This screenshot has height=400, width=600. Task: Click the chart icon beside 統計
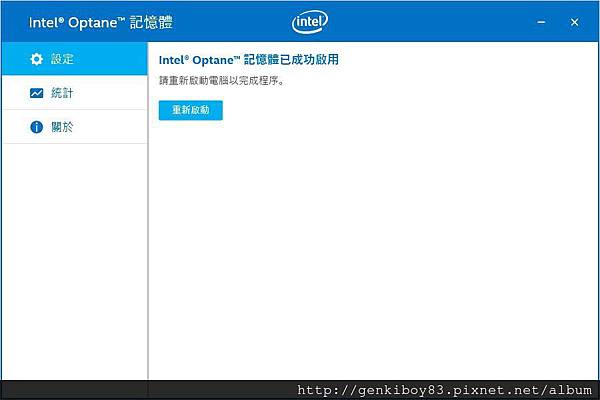[x=36, y=93]
